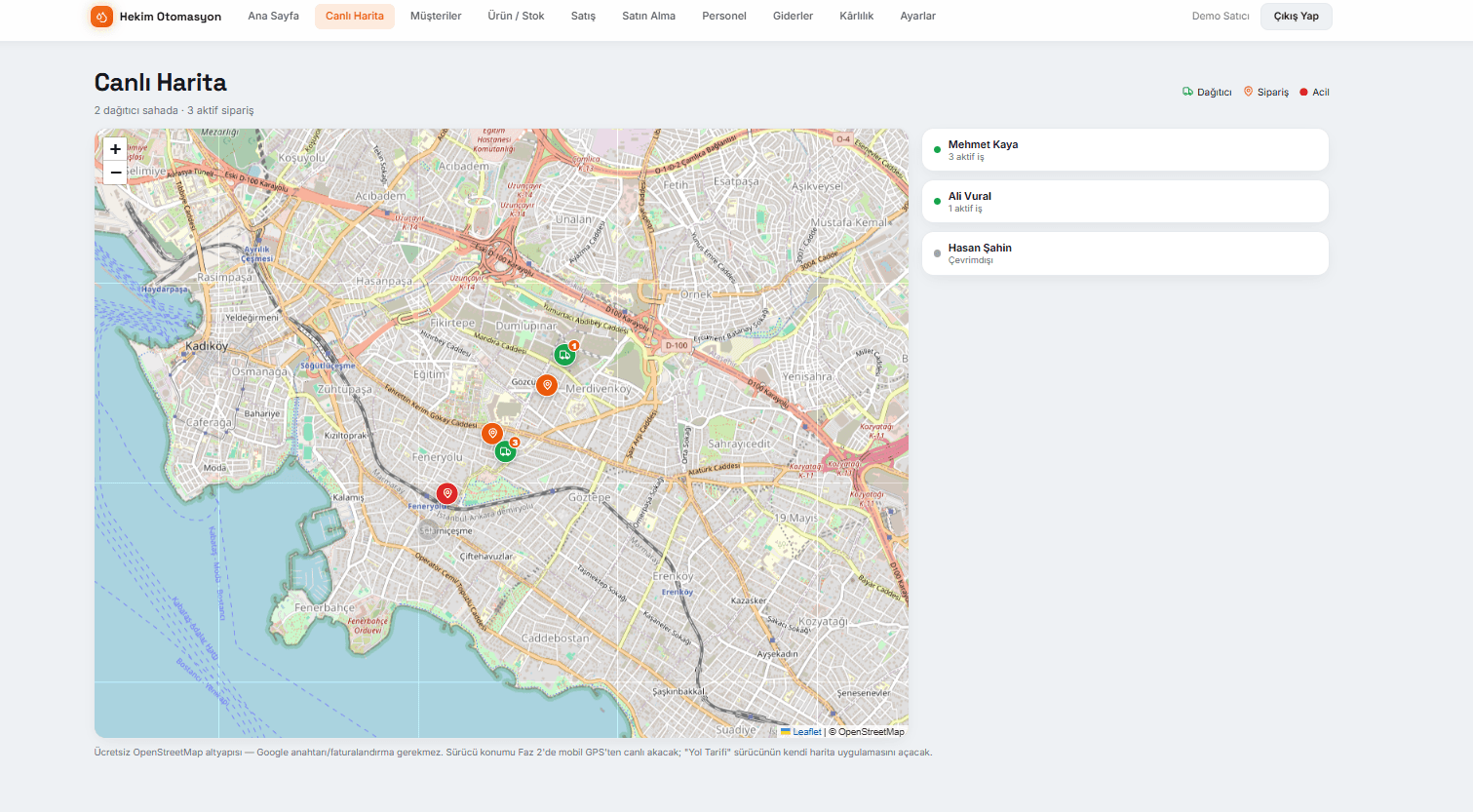Click the Dağıtıcı truck legend icon

(1187, 92)
